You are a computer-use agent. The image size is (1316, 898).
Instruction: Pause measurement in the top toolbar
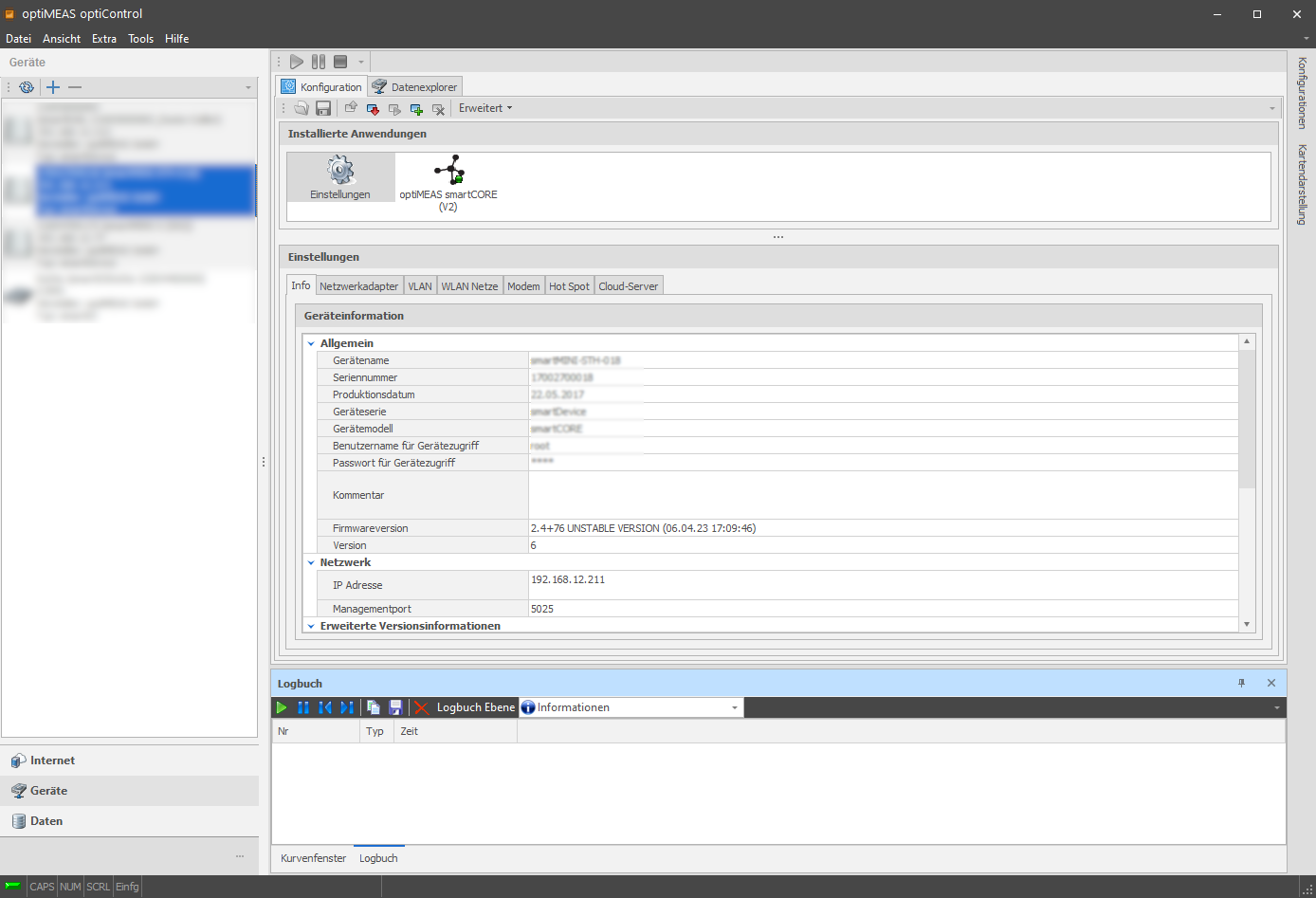click(319, 62)
